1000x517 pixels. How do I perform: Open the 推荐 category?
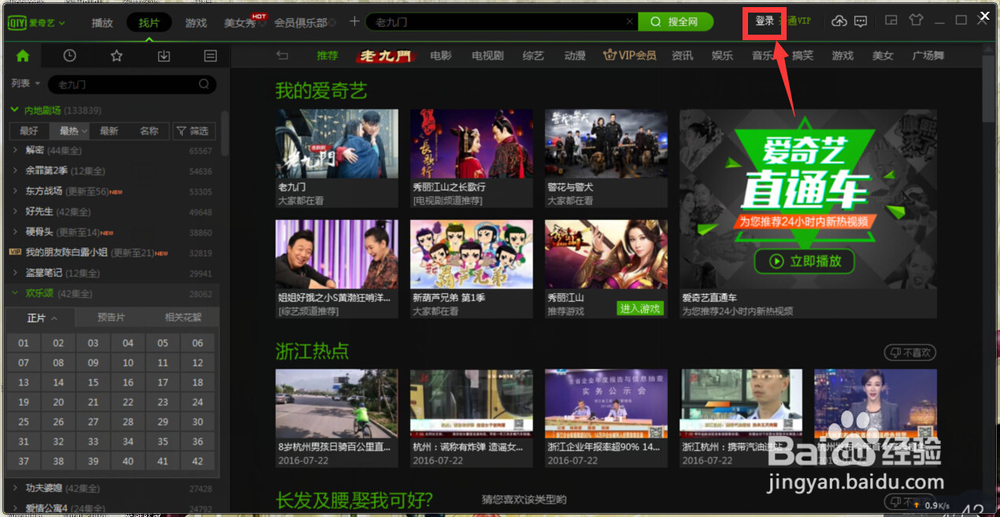point(327,55)
